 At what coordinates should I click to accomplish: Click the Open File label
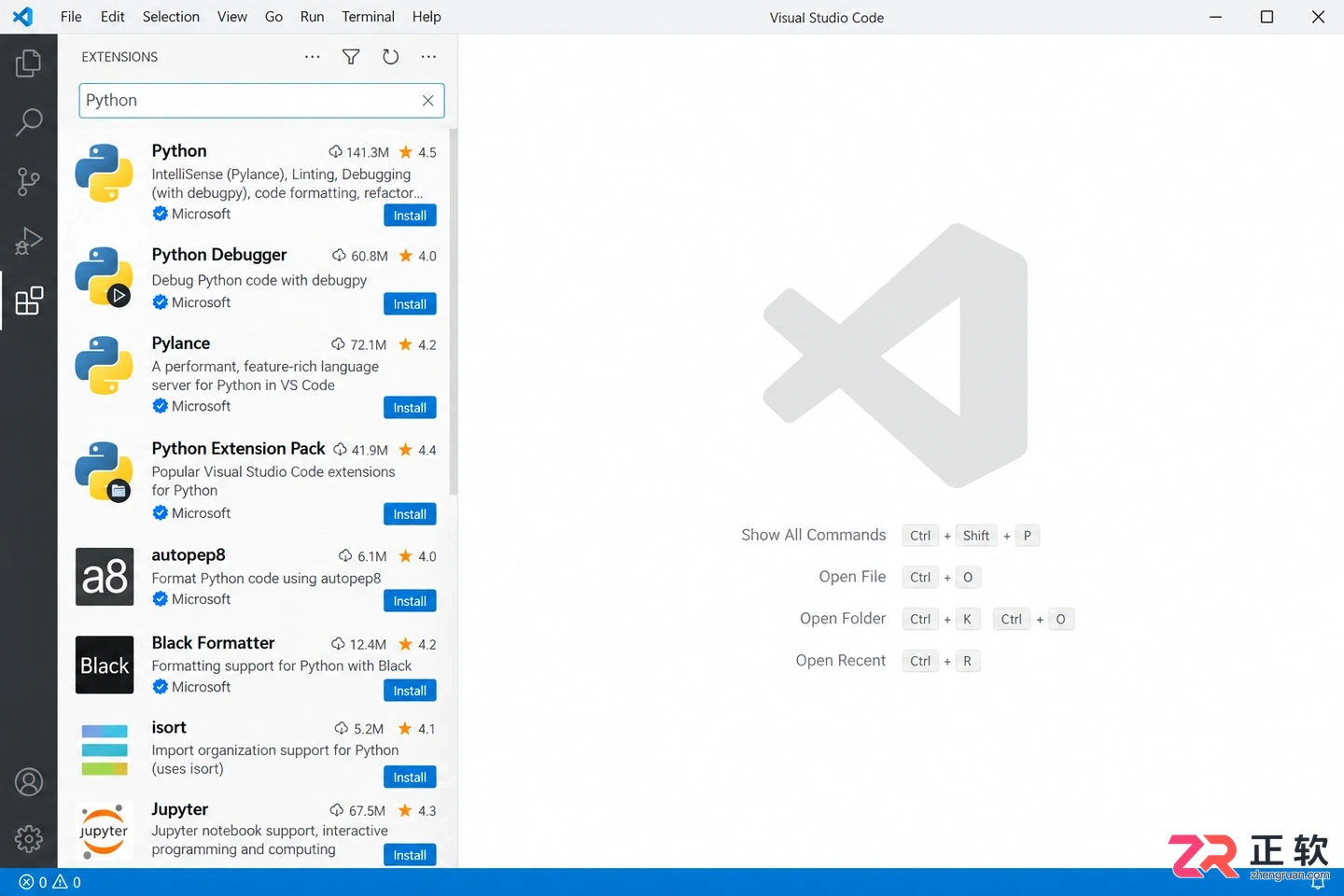[x=852, y=577]
